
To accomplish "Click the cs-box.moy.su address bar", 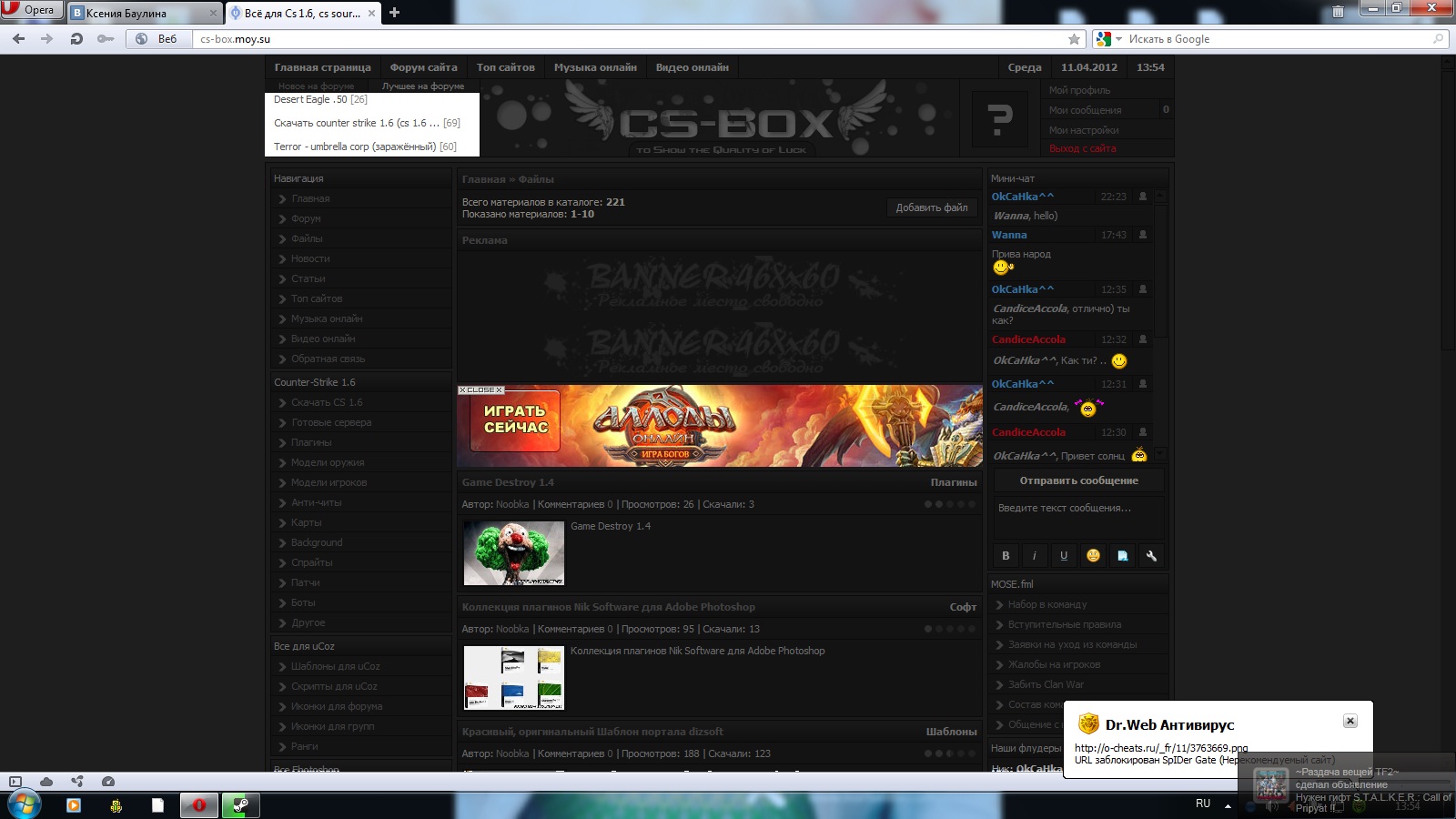I will pos(628,39).
